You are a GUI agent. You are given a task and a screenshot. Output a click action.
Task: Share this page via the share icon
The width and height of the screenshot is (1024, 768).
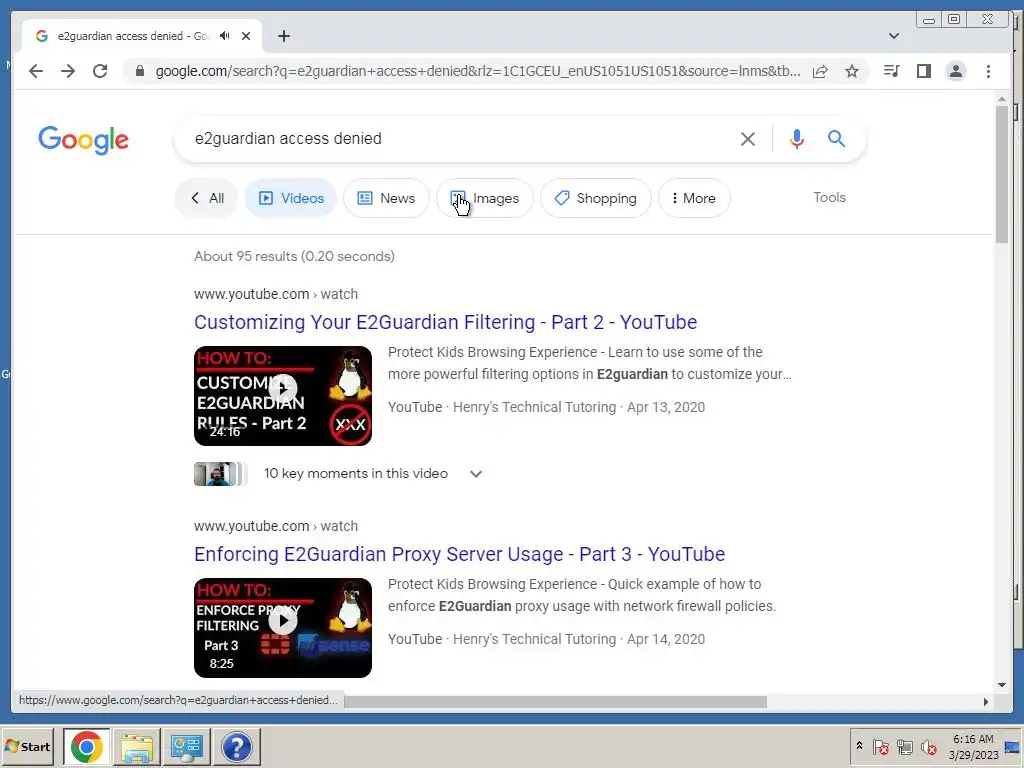[820, 71]
